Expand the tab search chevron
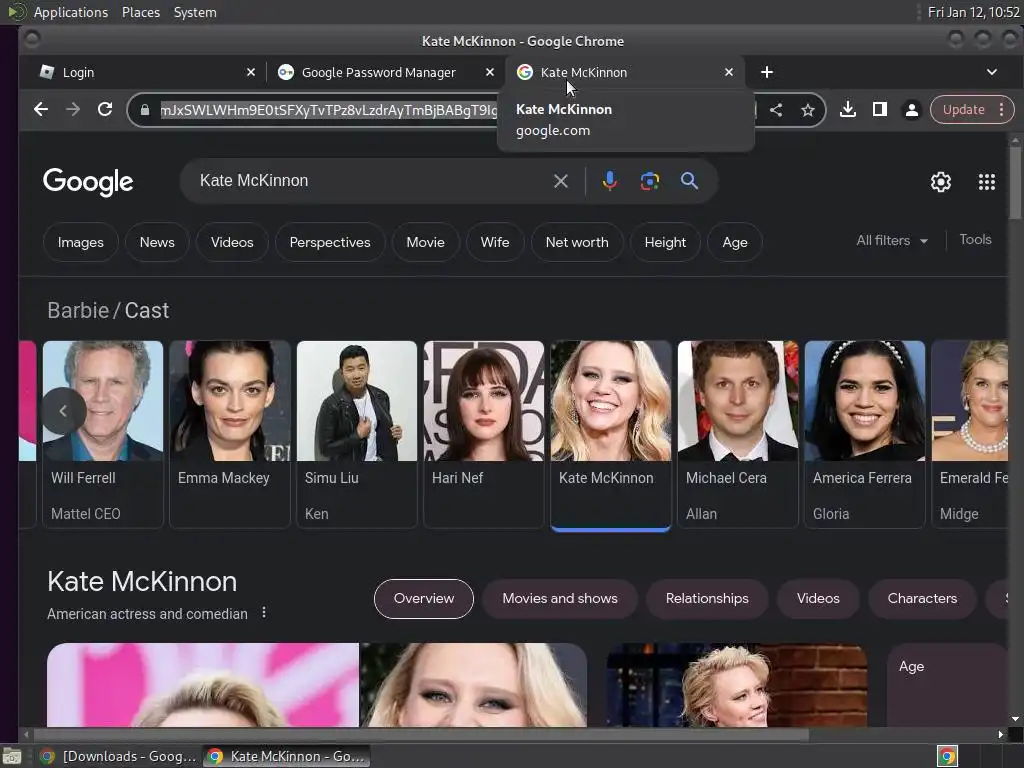 (x=991, y=72)
